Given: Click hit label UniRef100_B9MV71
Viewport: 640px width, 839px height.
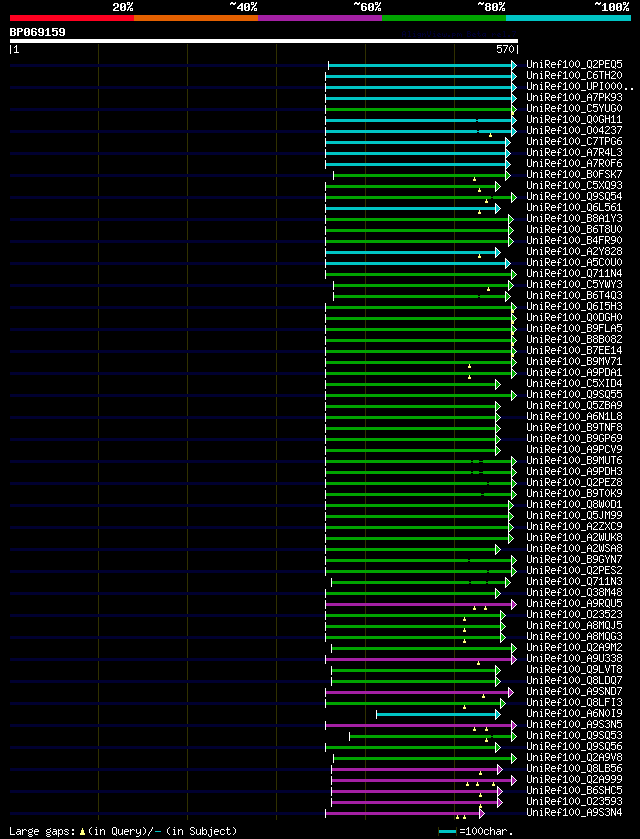Looking at the screenshot, I should pos(574,361).
